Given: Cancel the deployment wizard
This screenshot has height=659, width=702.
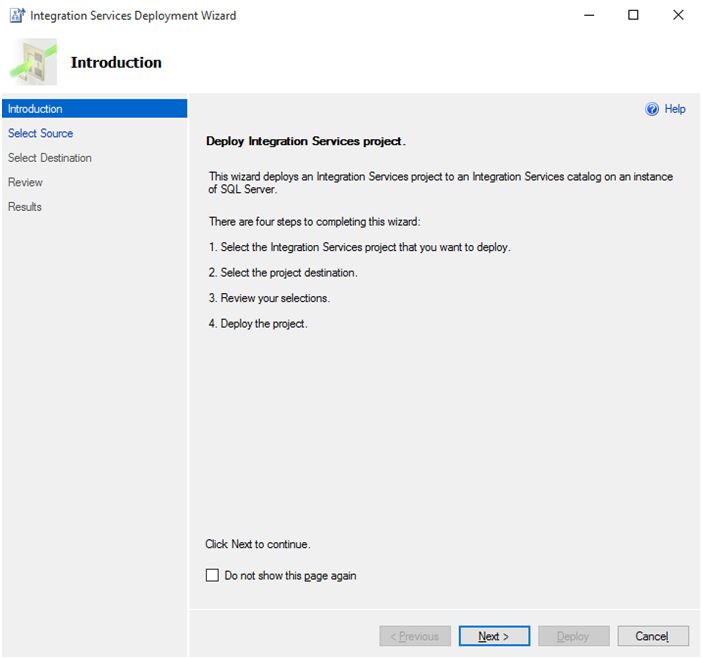Looking at the screenshot, I should click(x=653, y=636).
